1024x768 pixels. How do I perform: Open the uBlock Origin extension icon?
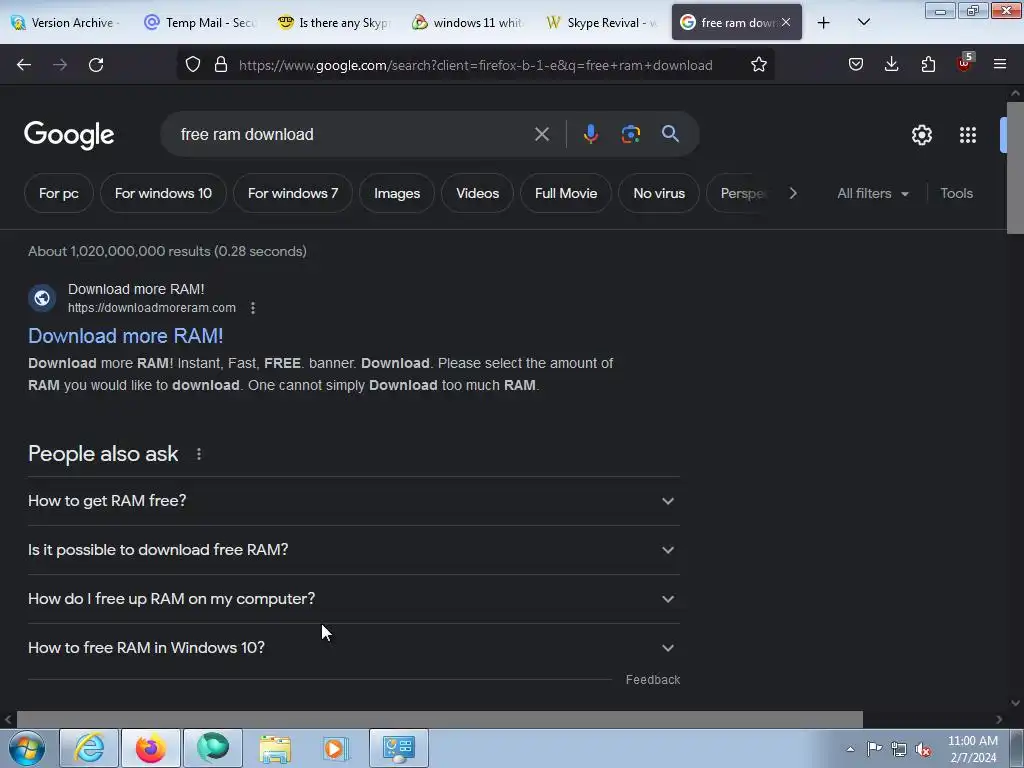click(x=965, y=63)
